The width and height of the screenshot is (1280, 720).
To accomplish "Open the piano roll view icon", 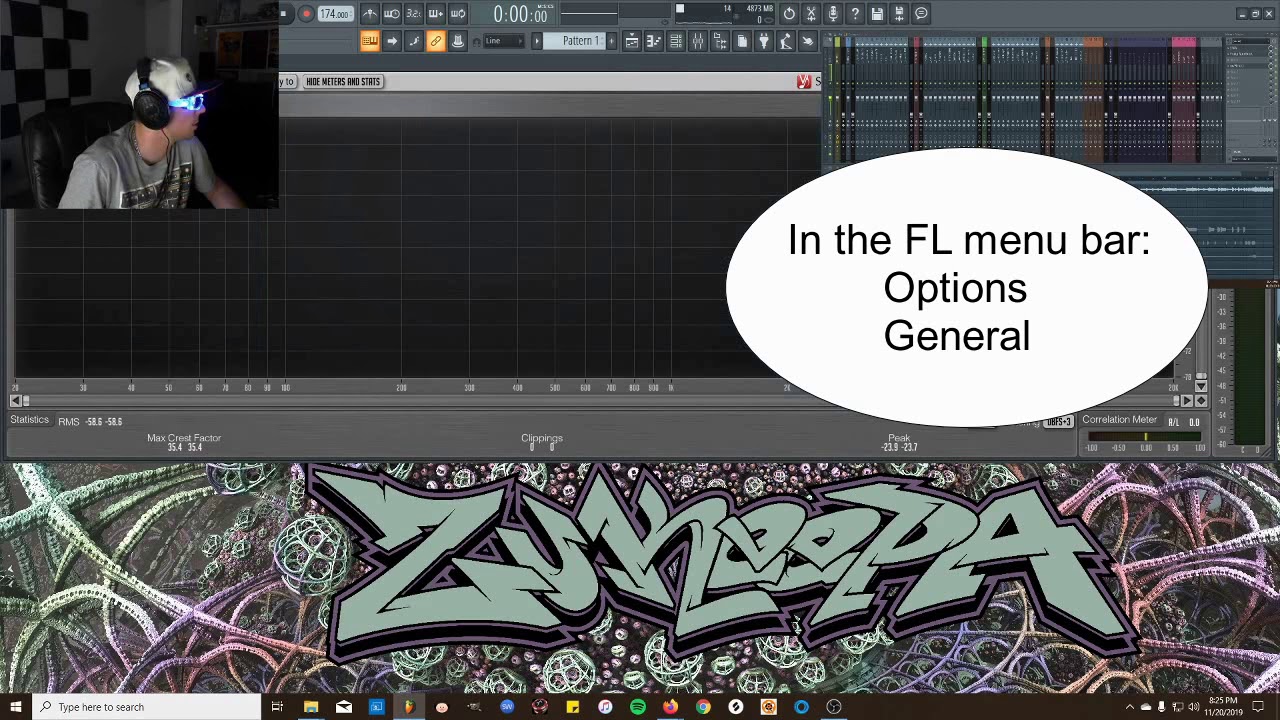I will (x=654, y=41).
